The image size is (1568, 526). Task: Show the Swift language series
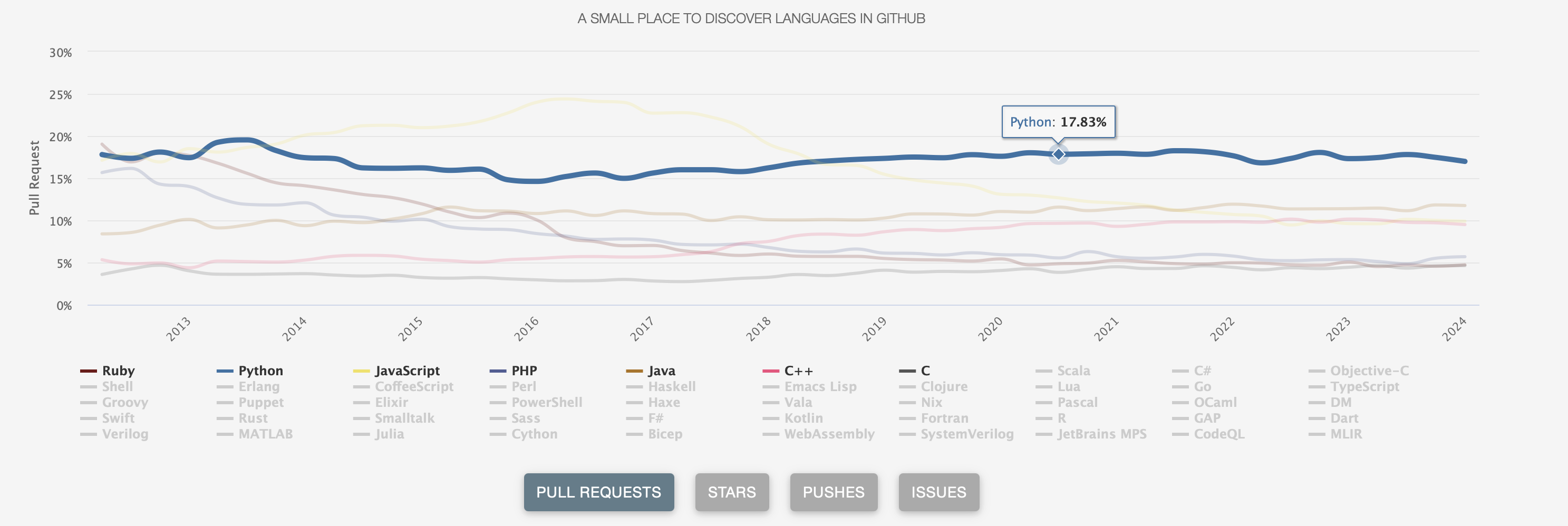pos(118,418)
